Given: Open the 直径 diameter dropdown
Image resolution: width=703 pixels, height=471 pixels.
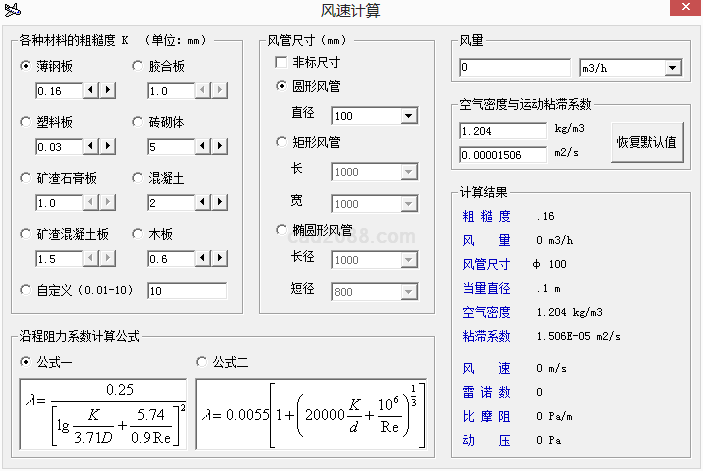Looking at the screenshot, I should point(408,116).
